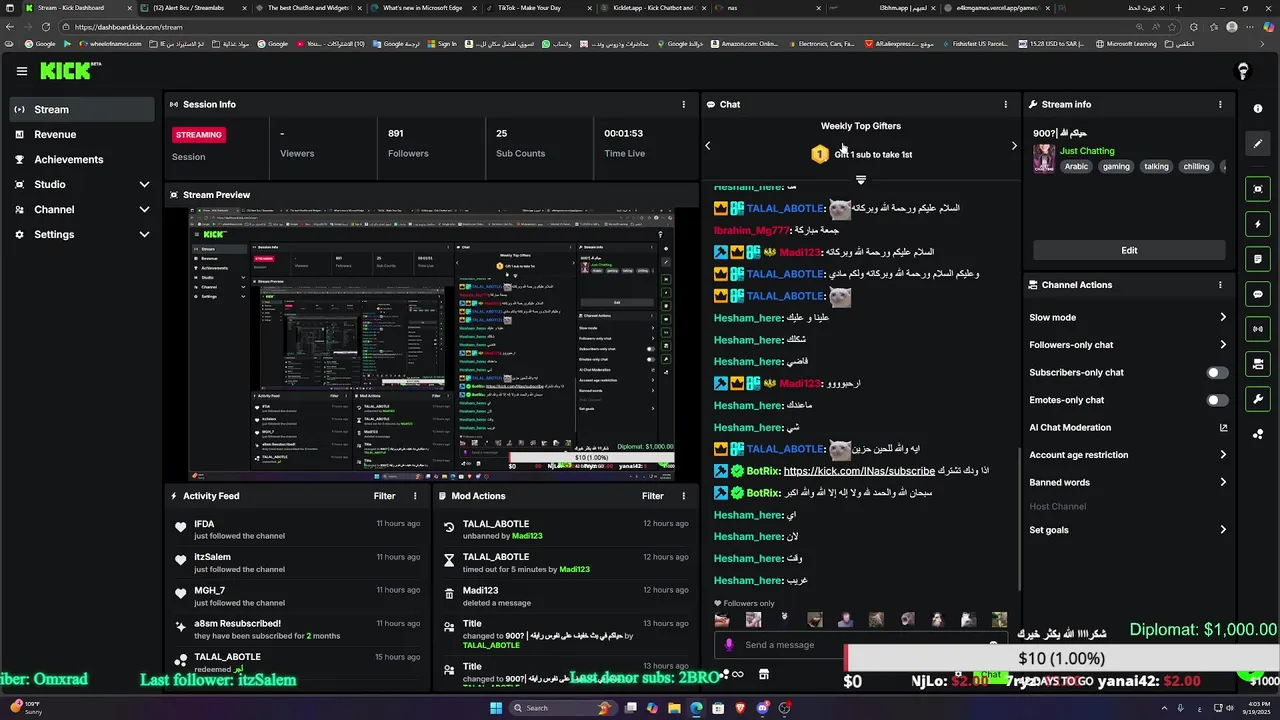Viewport: 1280px width, 720px height.
Task: Click the lightbulb icon in top right
Action: [1243, 71]
